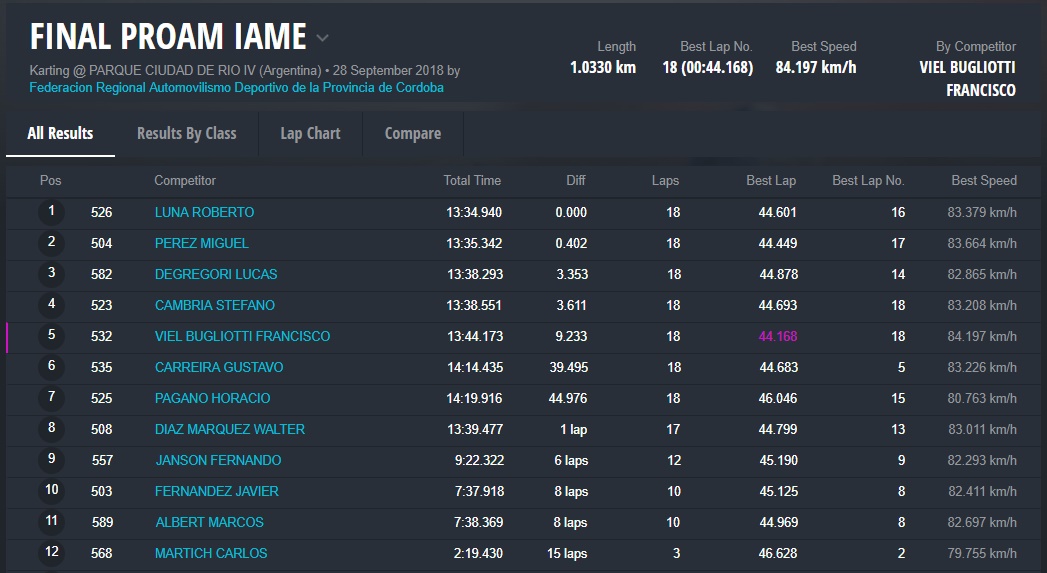Click the Total Time column header
This screenshot has width=1047, height=573.
pos(472,181)
